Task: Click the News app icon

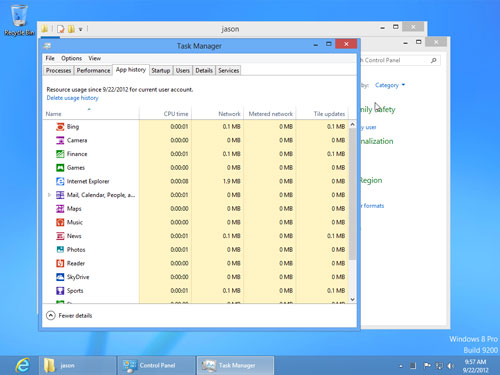Action: (x=60, y=236)
